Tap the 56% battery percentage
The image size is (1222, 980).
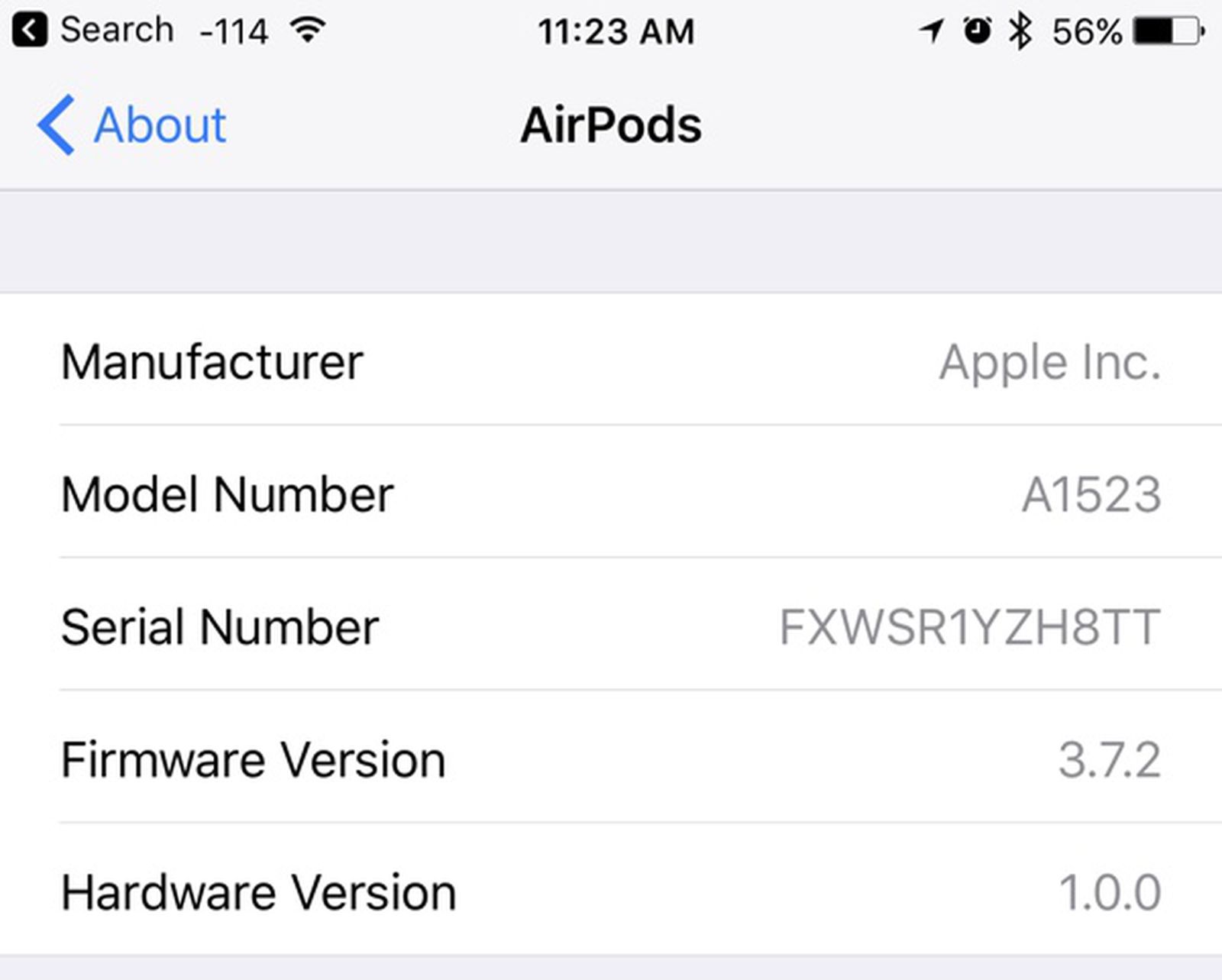coord(1087,32)
